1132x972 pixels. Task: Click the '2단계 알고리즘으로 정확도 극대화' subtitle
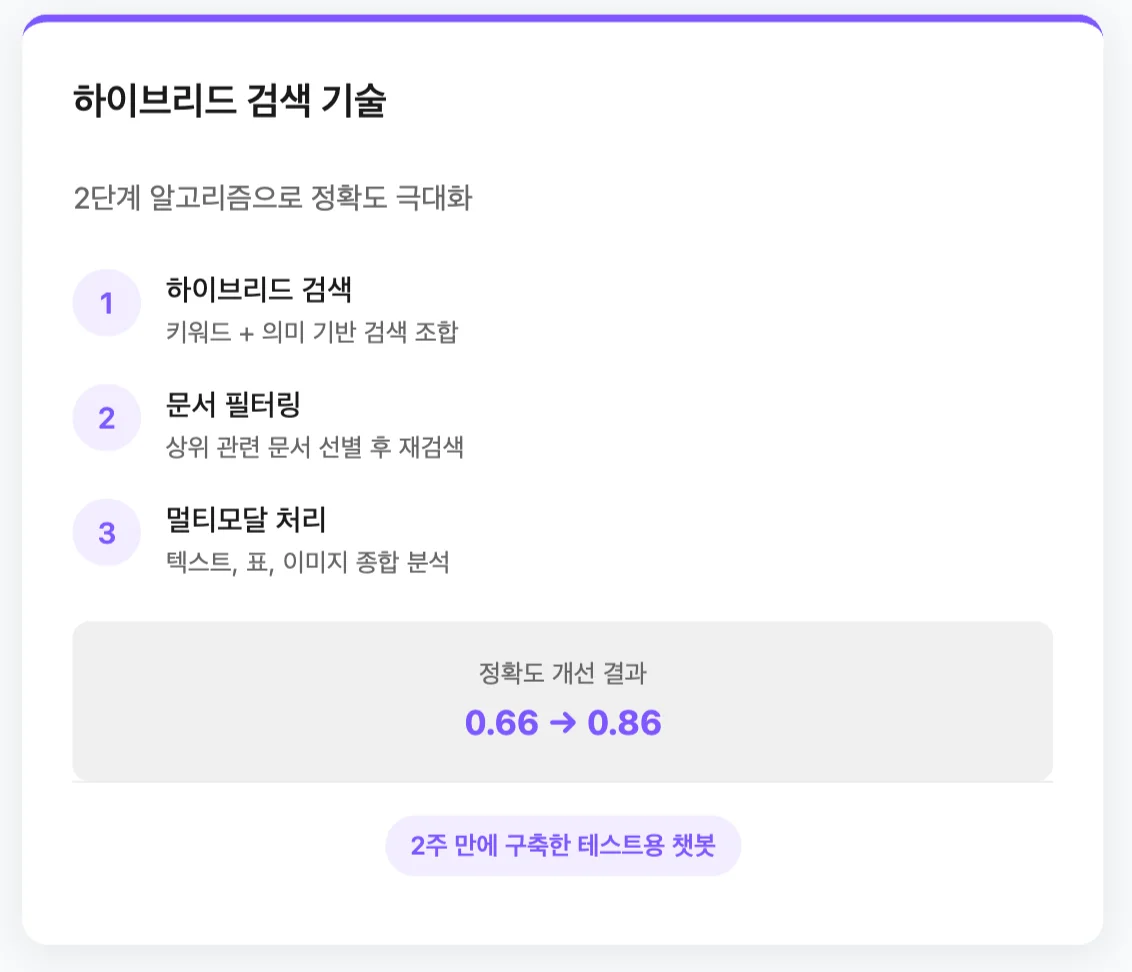coord(273,198)
